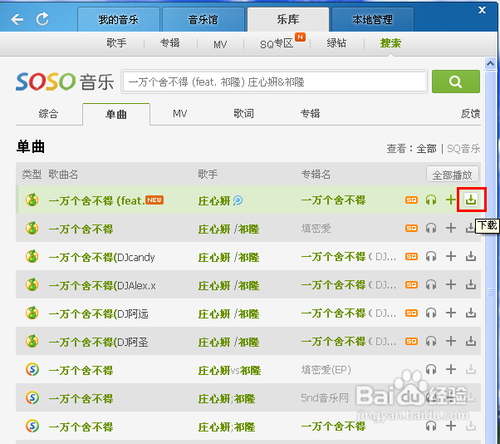
Task: Open the MV sub-navigation item
Action: 220,44
